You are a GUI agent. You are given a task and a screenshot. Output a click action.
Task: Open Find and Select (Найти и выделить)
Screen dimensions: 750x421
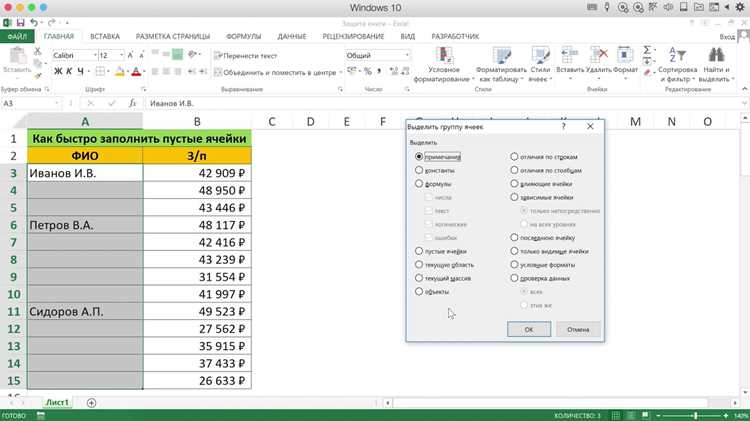(716, 65)
